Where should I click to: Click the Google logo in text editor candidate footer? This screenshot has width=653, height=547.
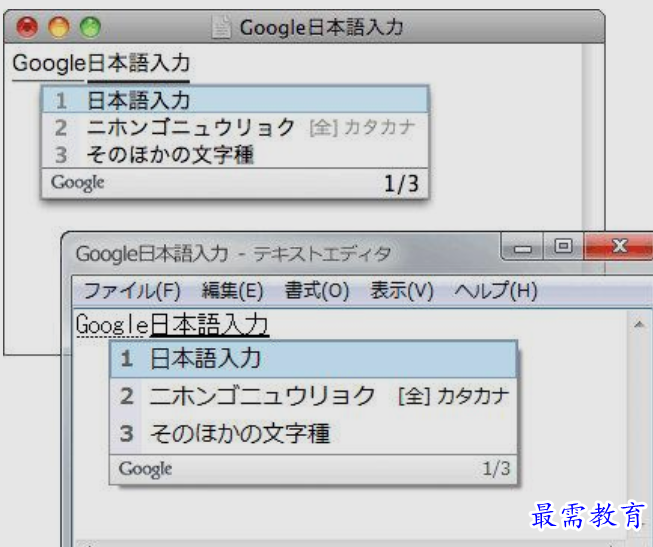pos(145,469)
